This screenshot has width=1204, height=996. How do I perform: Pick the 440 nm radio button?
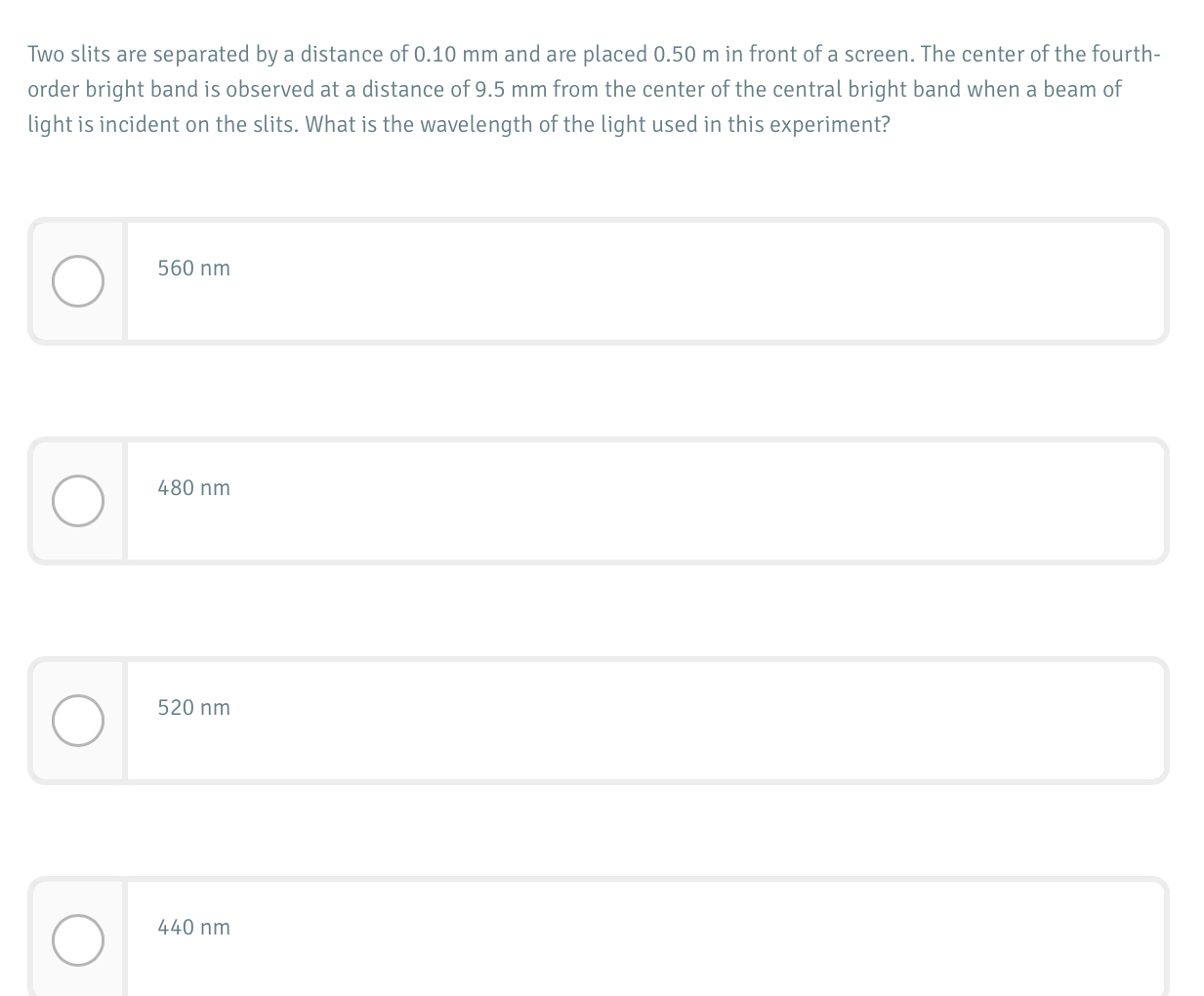click(x=78, y=940)
